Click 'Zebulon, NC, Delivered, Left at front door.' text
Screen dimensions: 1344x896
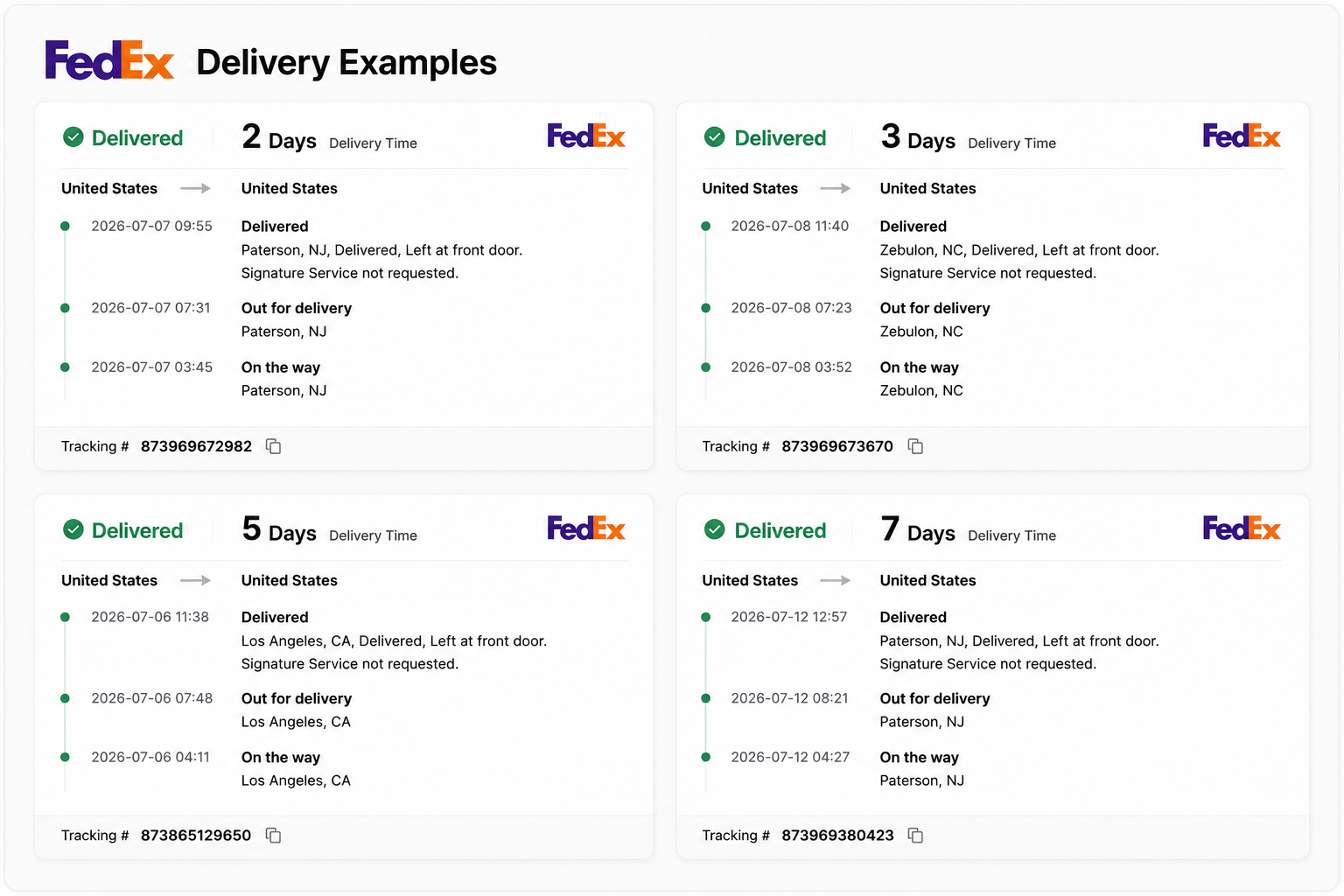(x=1019, y=250)
